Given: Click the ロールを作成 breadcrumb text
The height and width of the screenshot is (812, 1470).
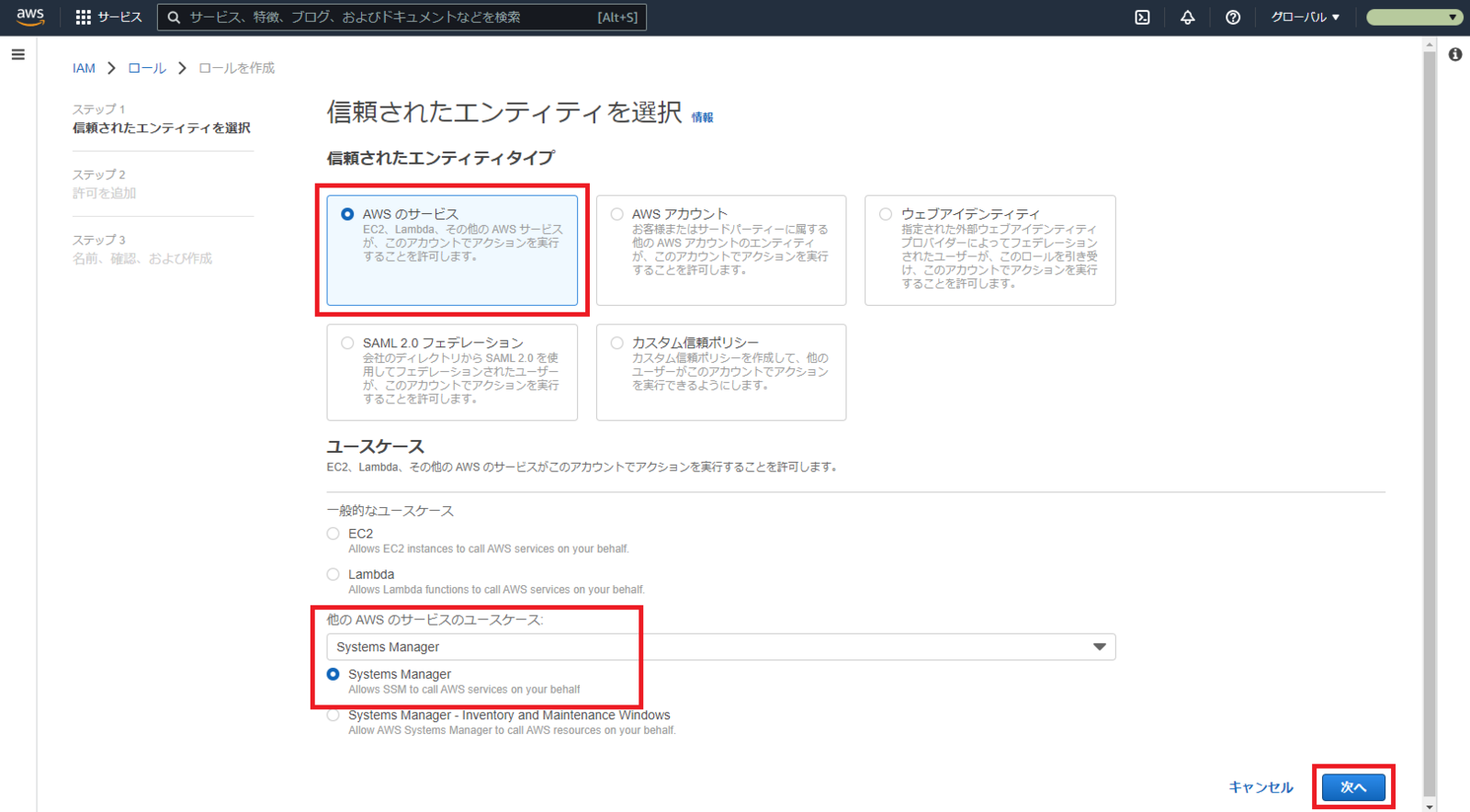Looking at the screenshot, I should [236, 68].
